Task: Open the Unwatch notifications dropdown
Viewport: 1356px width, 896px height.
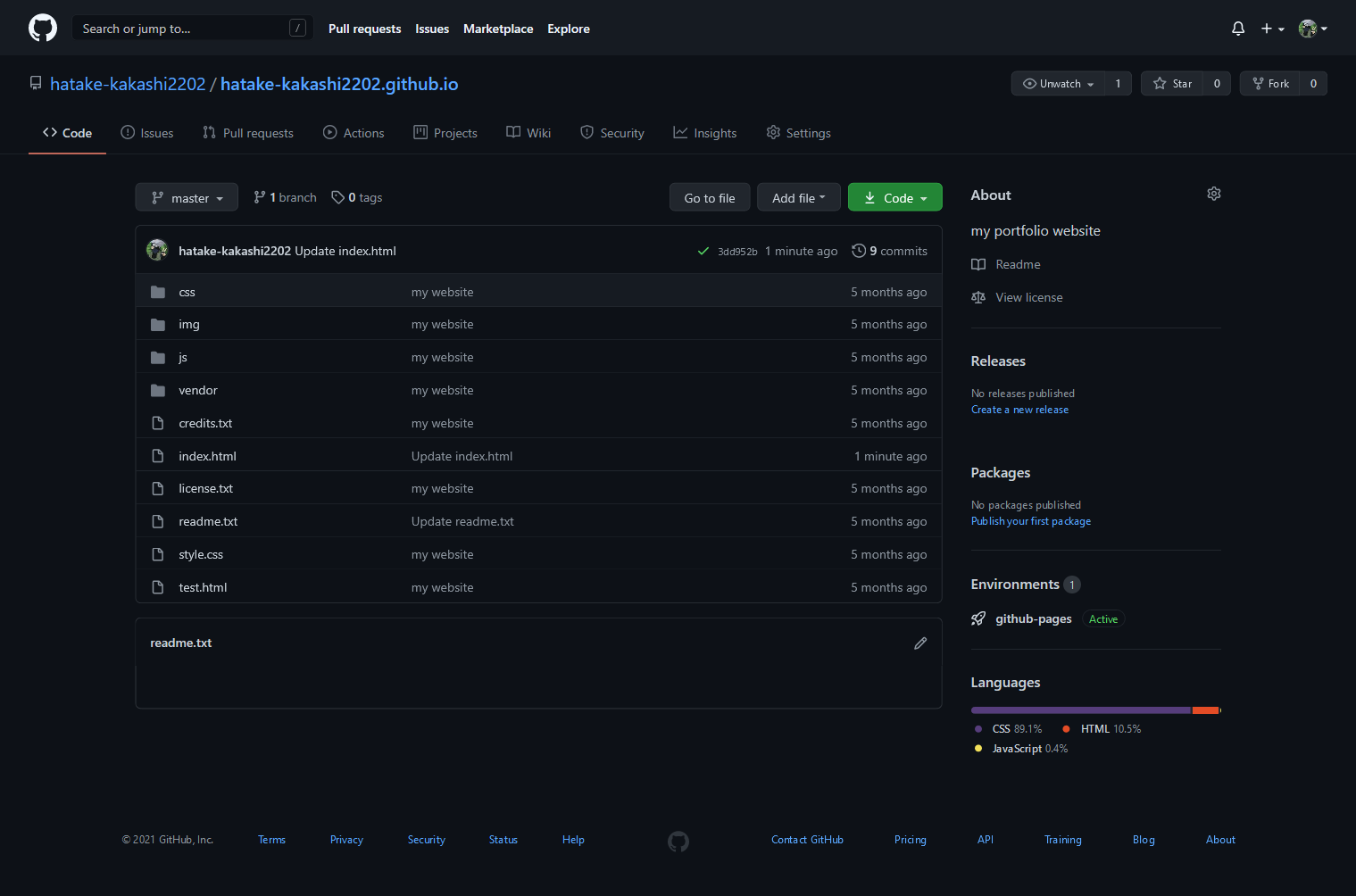Action: tap(1058, 84)
